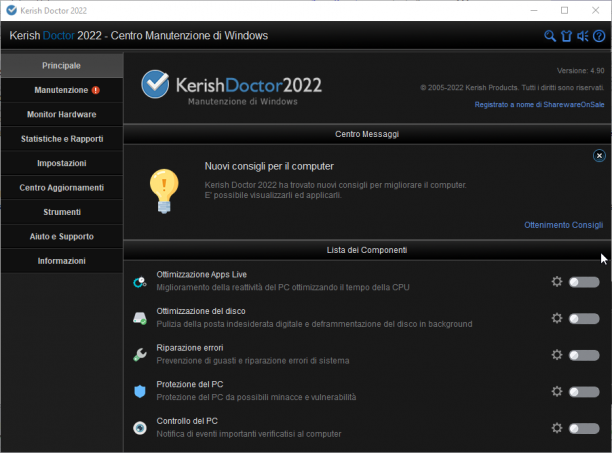Click the Nuovi consigli per il computer heading
Screen dimensions: 612x453
click(x=269, y=167)
